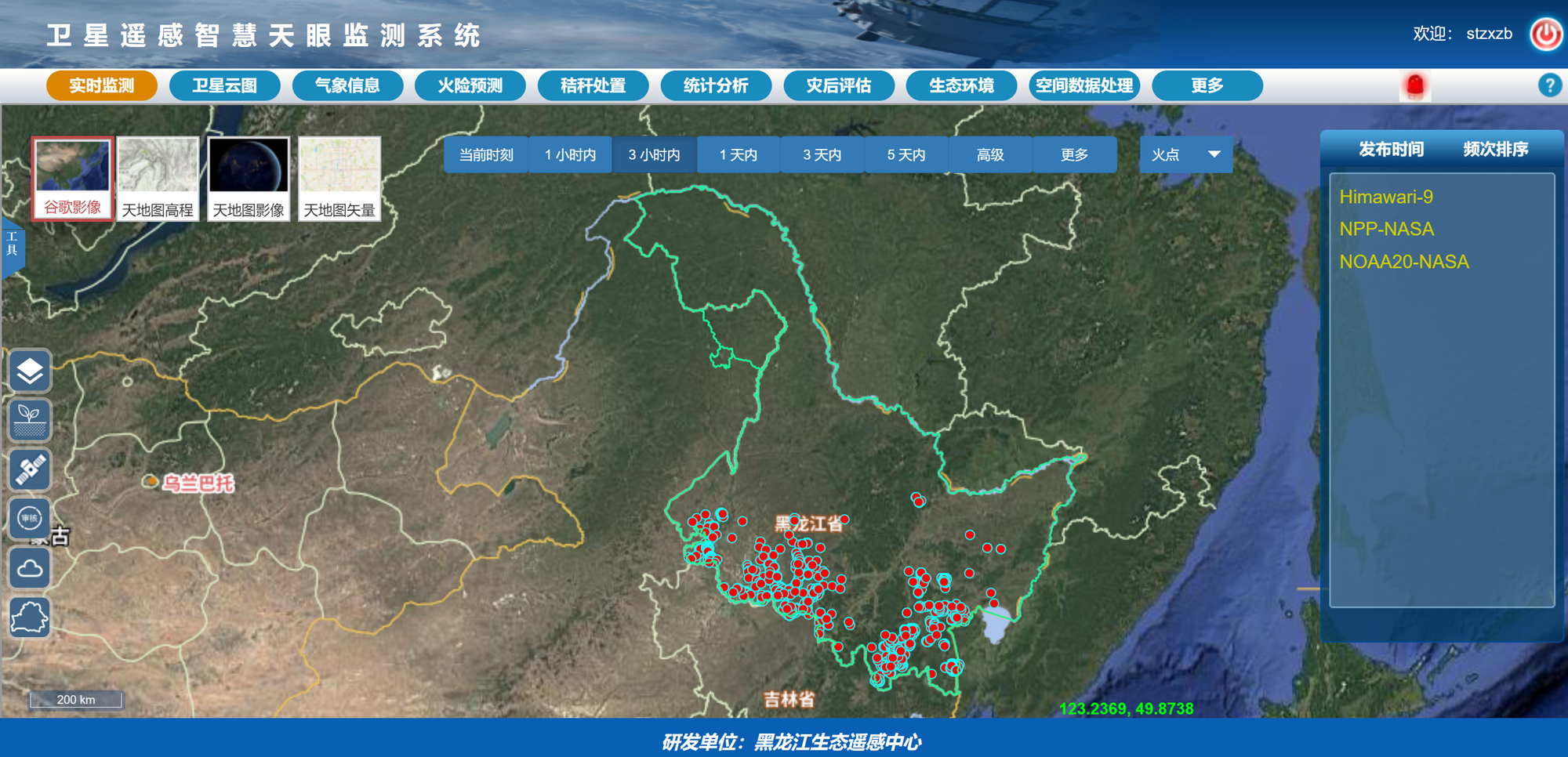
Task: Open help via question mark icon
Action: (1548, 85)
